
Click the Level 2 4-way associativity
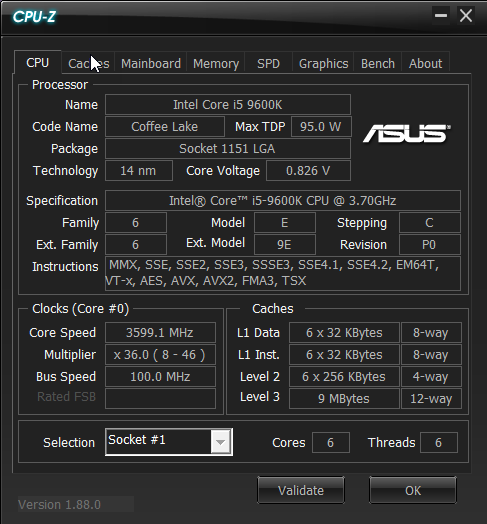(431, 377)
